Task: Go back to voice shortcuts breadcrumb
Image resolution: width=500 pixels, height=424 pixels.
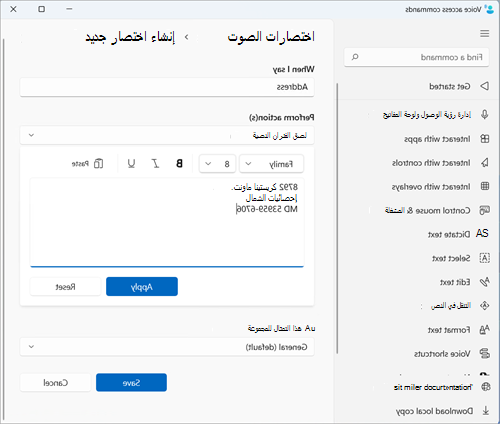Action: click(271, 36)
